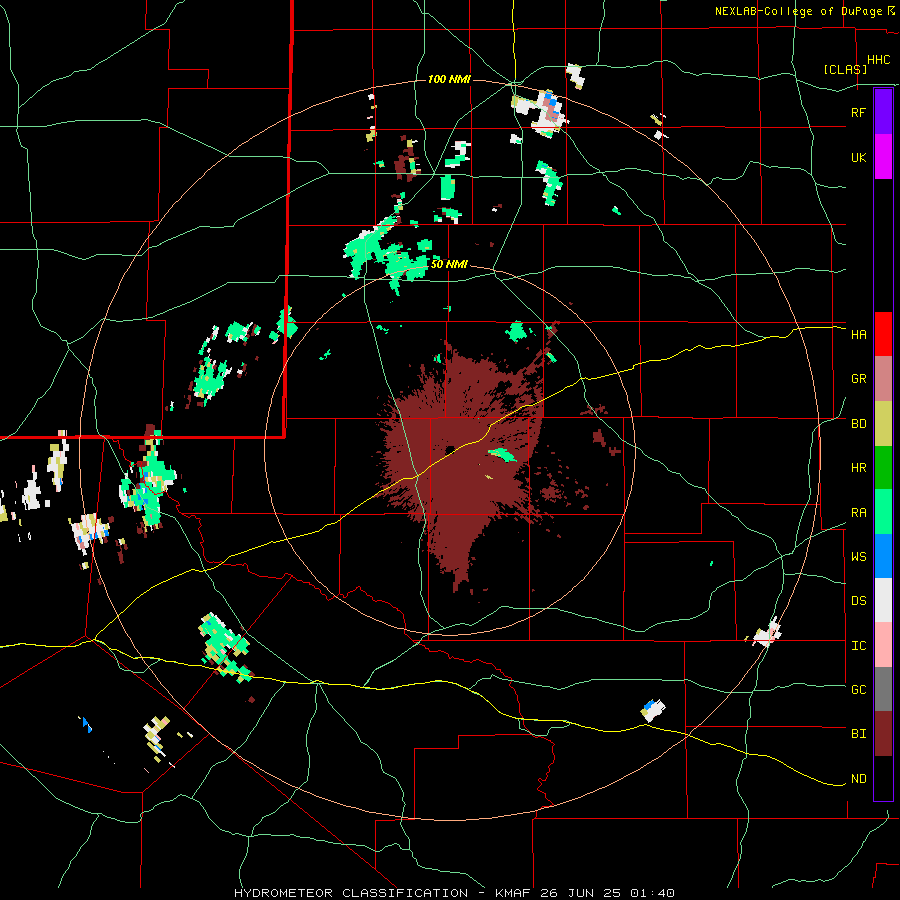This screenshot has height=900, width=900.
Task: Click the RF legend label
Action: pyautogui.click(x=858, y=112)
